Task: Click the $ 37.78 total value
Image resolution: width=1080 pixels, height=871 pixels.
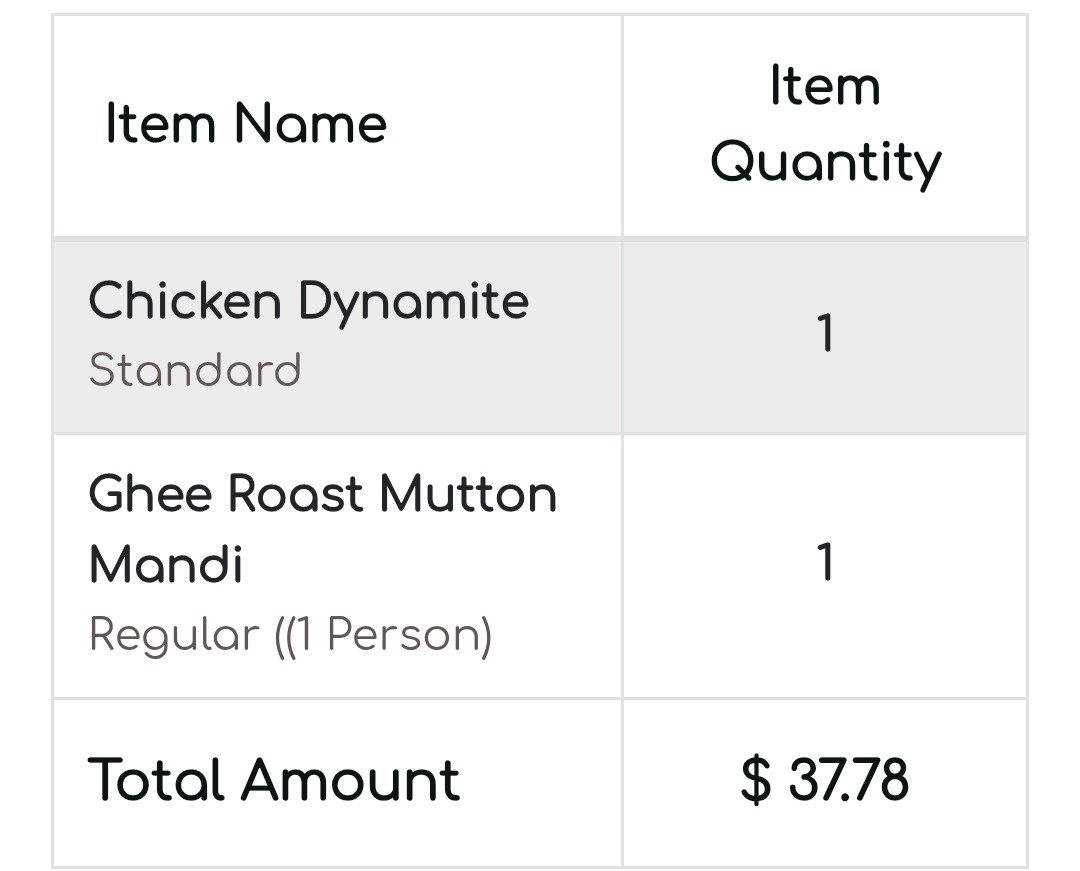Action: [825, 780]
